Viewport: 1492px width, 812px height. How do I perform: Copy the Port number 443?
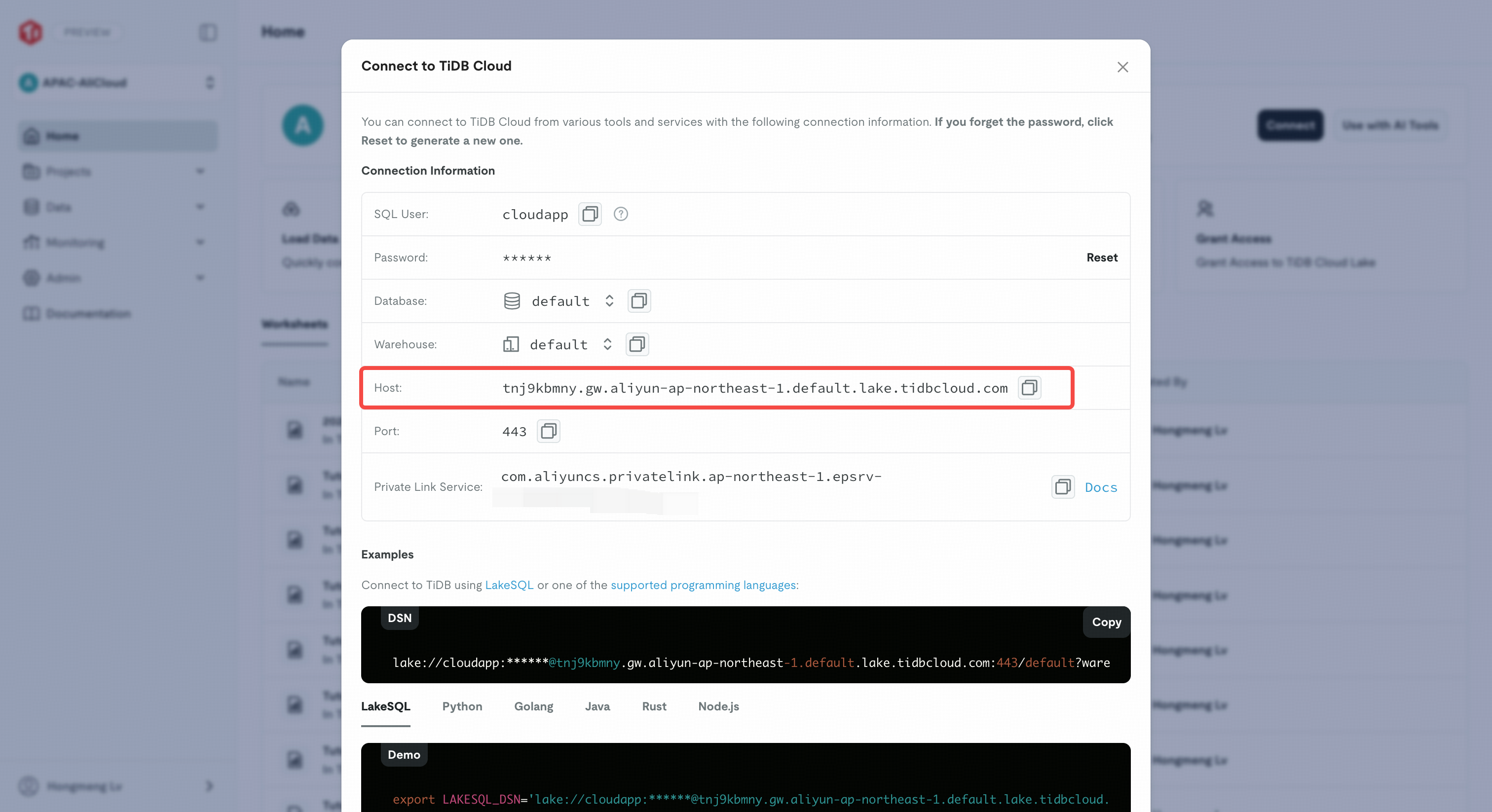click(x=548, y=432)
